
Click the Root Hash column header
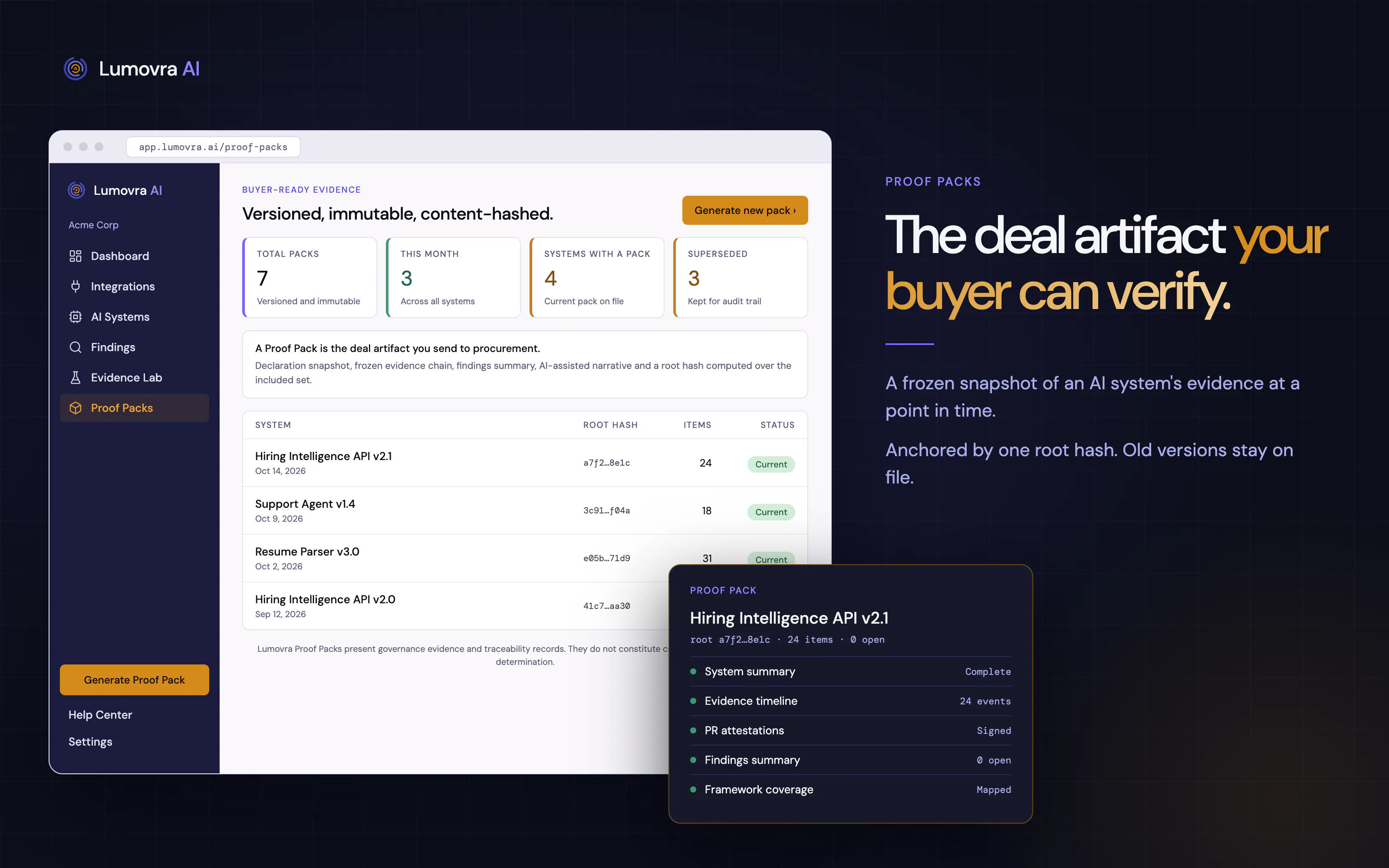pos(610,425)
